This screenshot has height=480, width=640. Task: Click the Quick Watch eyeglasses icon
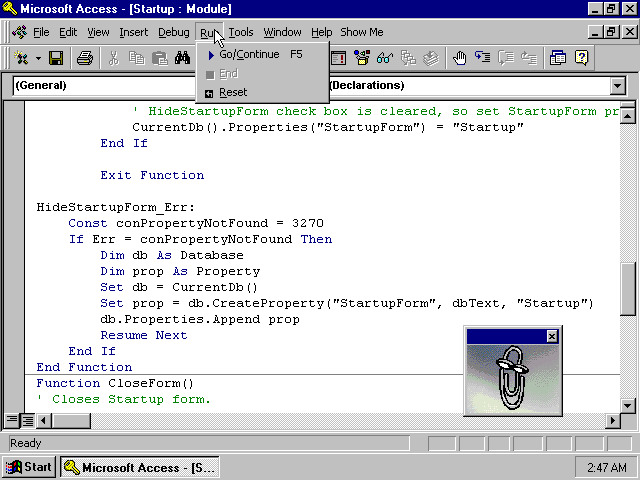(x=384, y=58)
